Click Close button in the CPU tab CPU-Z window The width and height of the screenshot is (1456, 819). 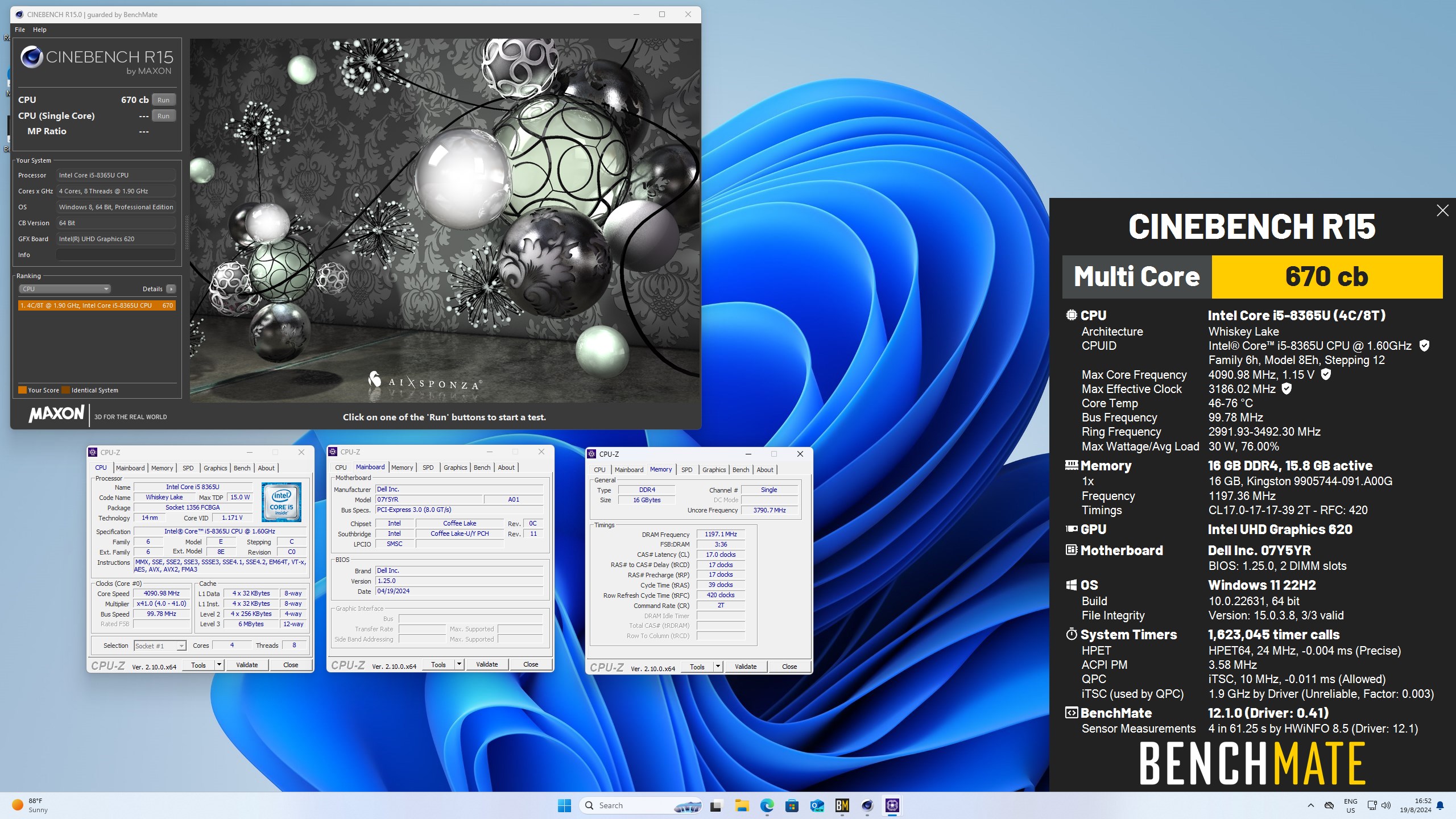(x=291, y=665)
